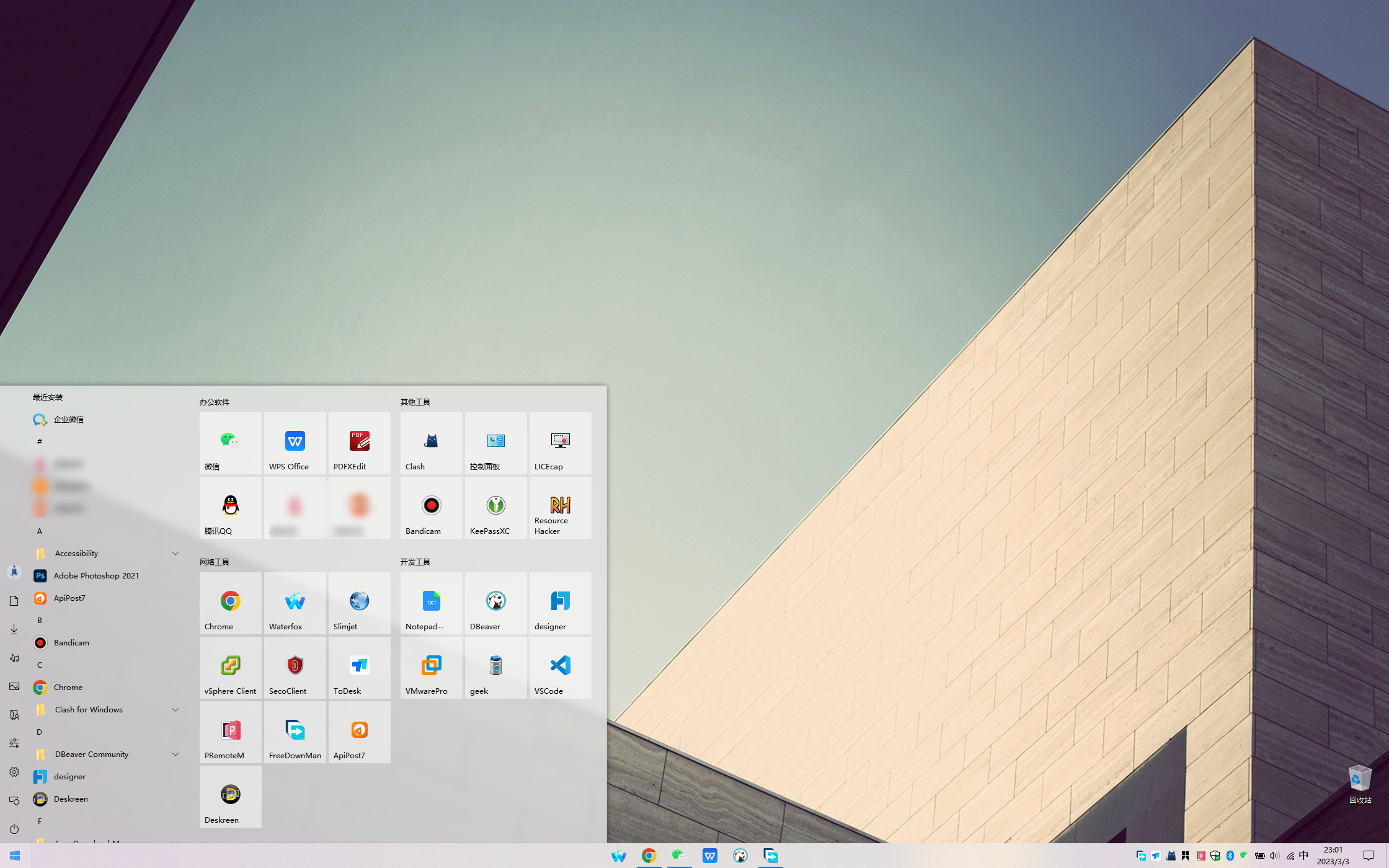Open the VMwarePro tile
The image size is (1389, 868).
431,668
